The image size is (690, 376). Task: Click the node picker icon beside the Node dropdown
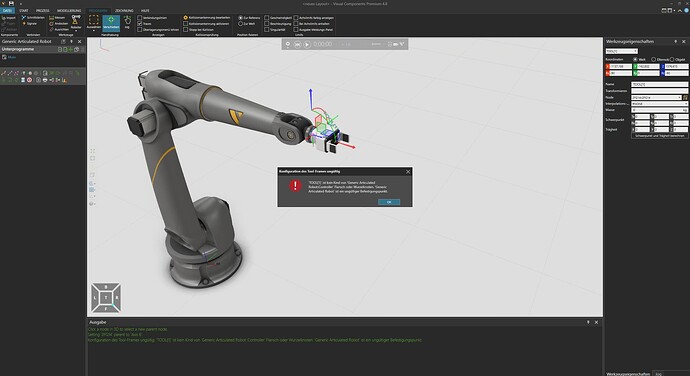tap(685, 97)
